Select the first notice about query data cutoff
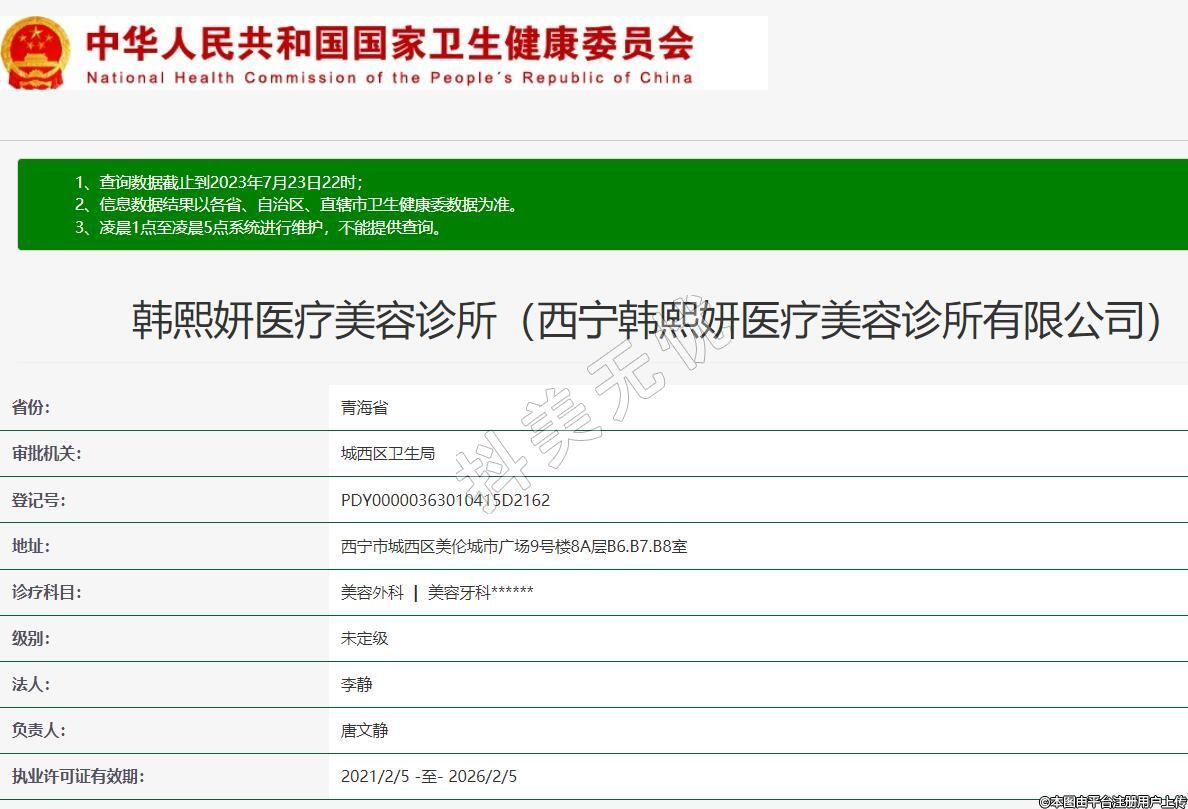Viewport: 1188px width, 809px height. click(219, 182)
